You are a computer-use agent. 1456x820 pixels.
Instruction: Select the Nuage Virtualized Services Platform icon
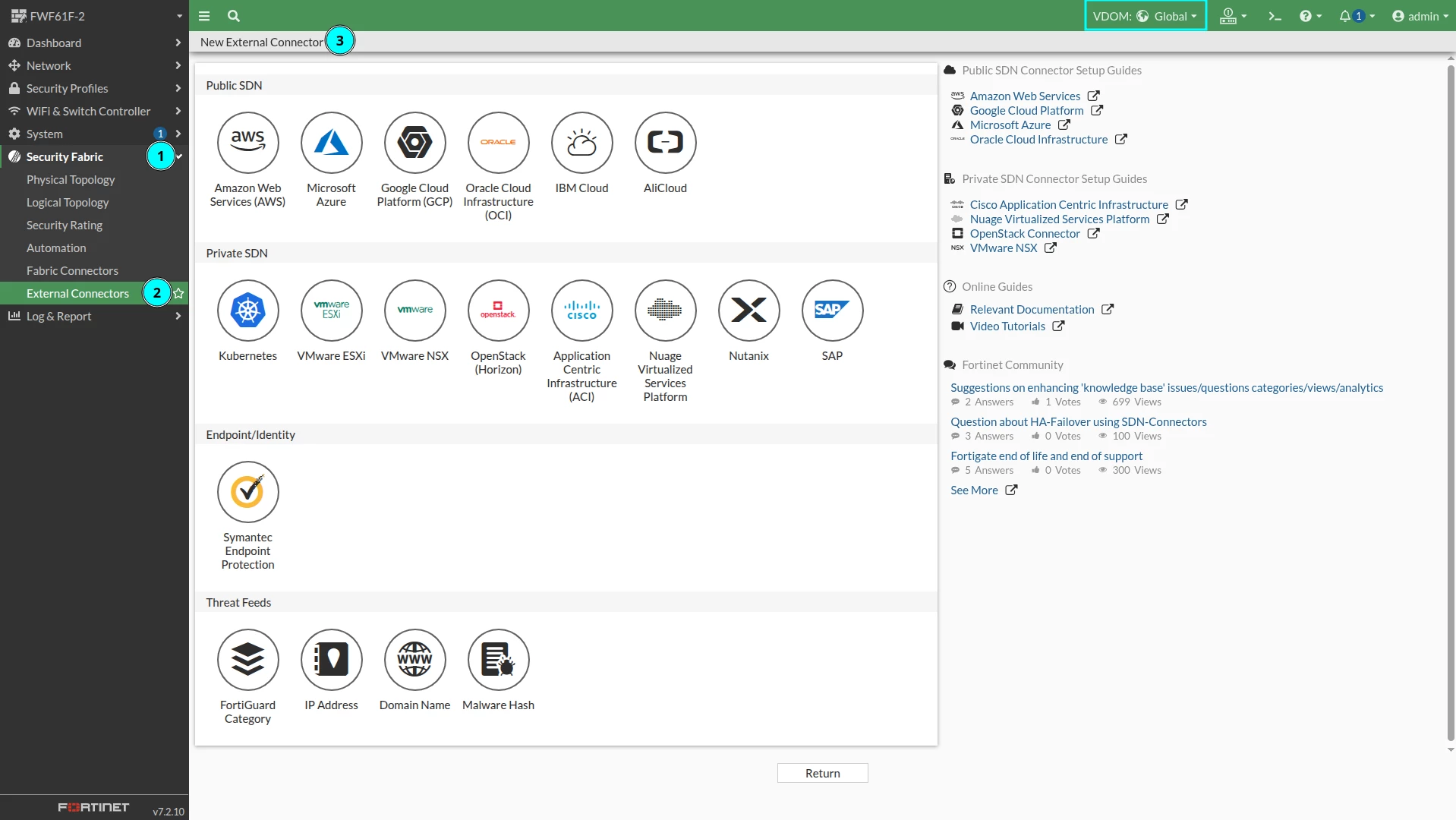click(x=665, y=311)
